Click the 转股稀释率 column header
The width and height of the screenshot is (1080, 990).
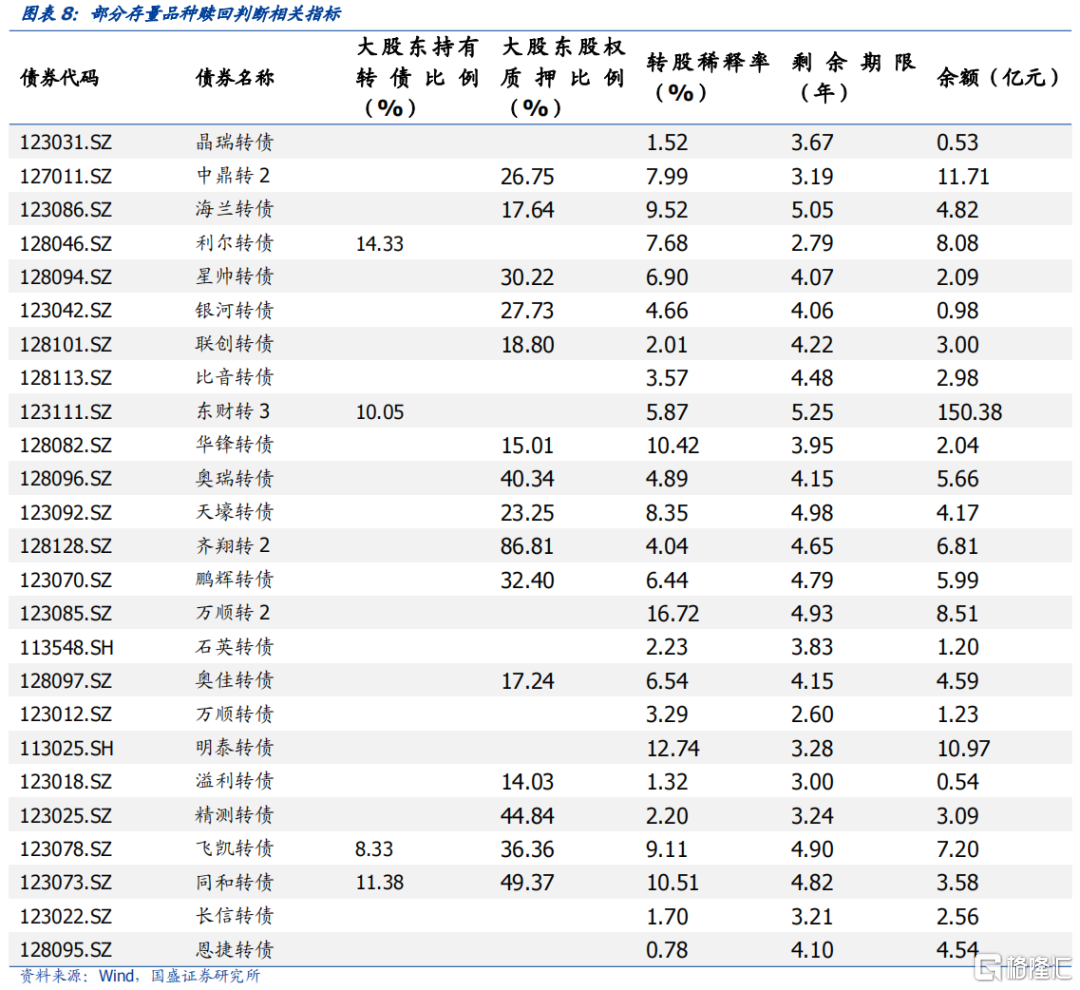point(708,77)
